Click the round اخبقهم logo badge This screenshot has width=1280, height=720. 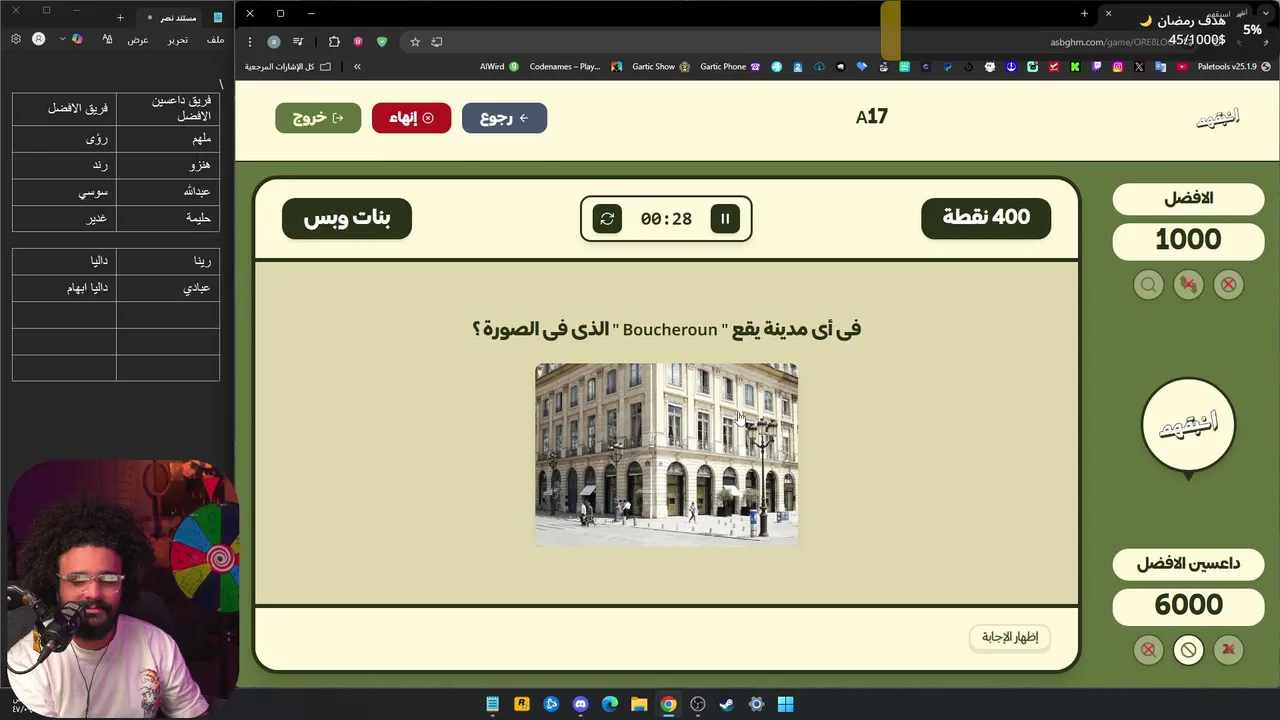[1188, 425]
